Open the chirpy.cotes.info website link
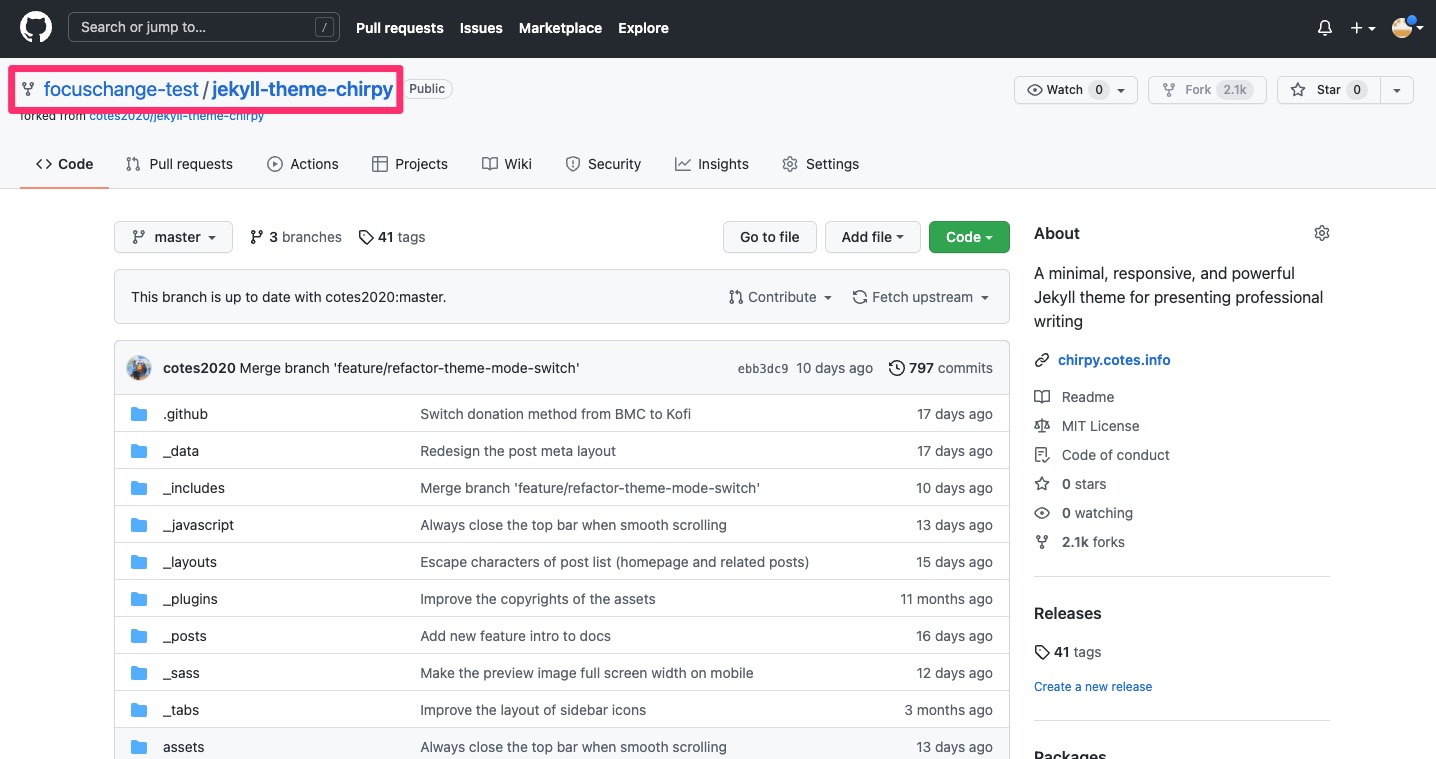The image size is (1436, 759). click(x=1113, y=360)
